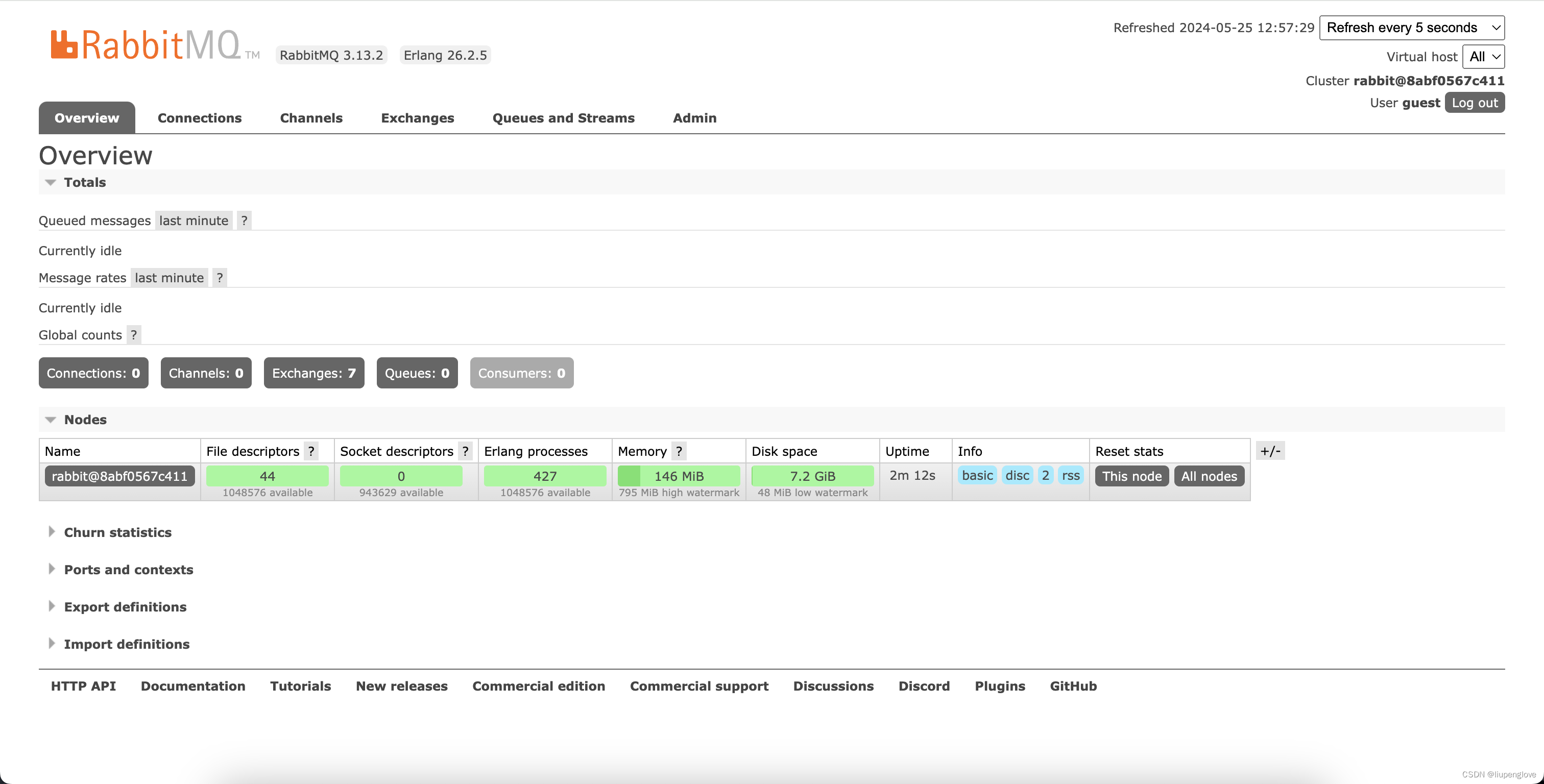1544x784 pixels.
Task: Click help icon beside Message rates
Action: (220, 278)
